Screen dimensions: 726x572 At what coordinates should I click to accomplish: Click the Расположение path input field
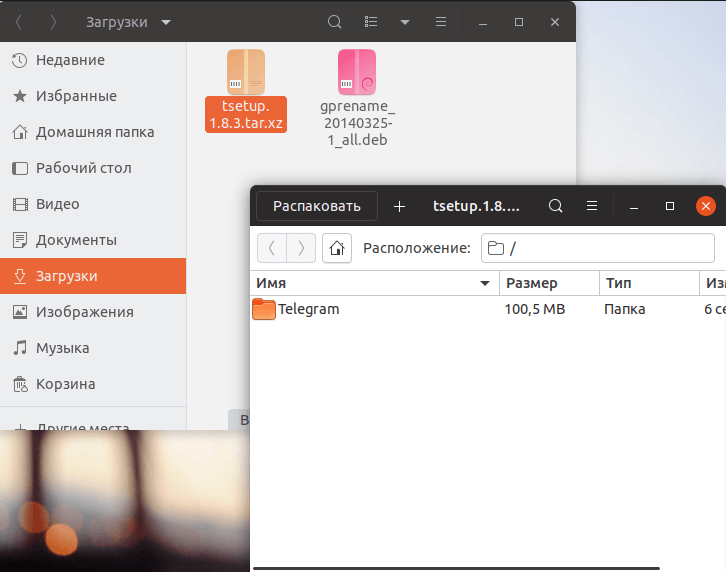coord(598,248)
